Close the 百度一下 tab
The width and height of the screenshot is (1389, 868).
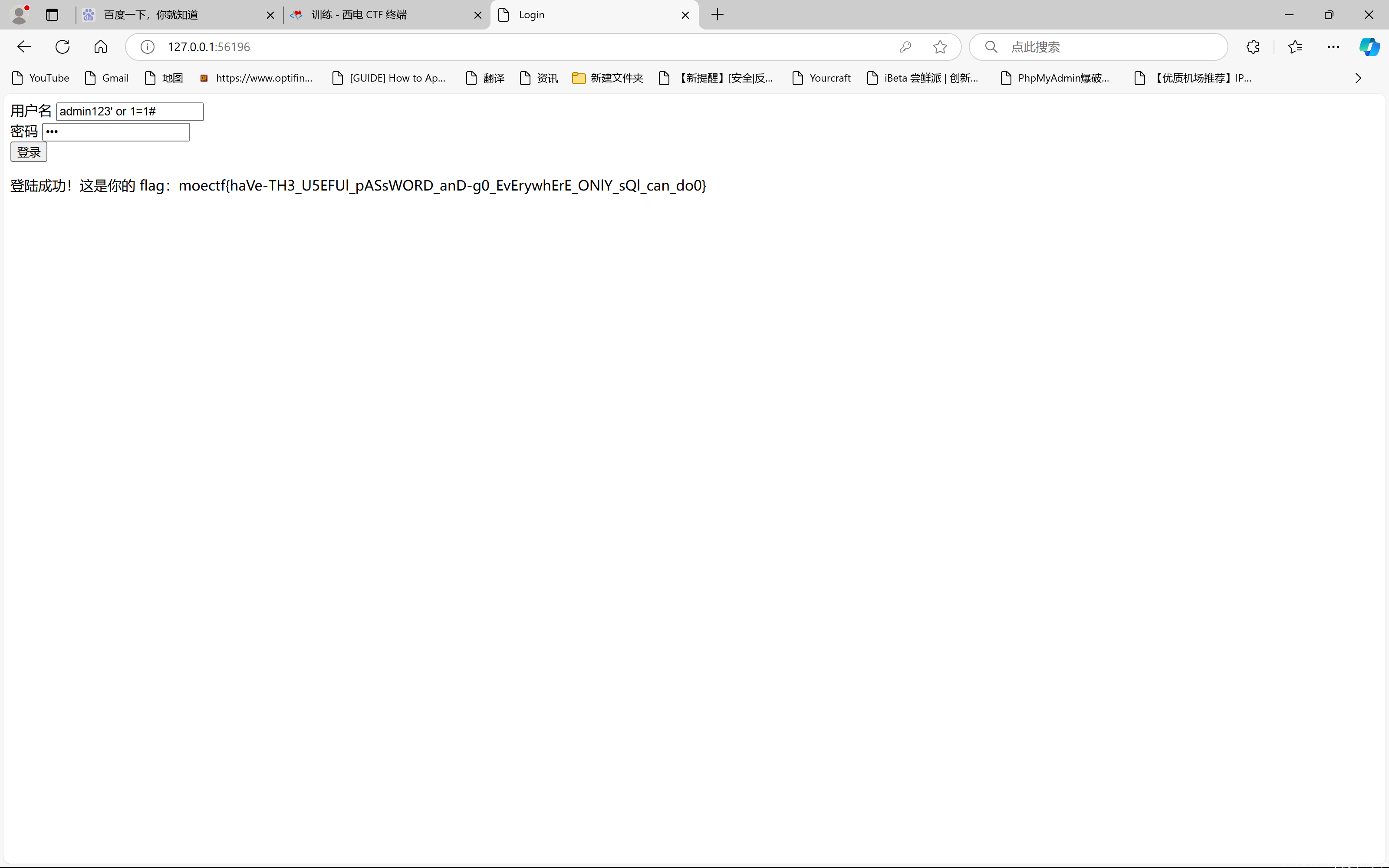270,16
